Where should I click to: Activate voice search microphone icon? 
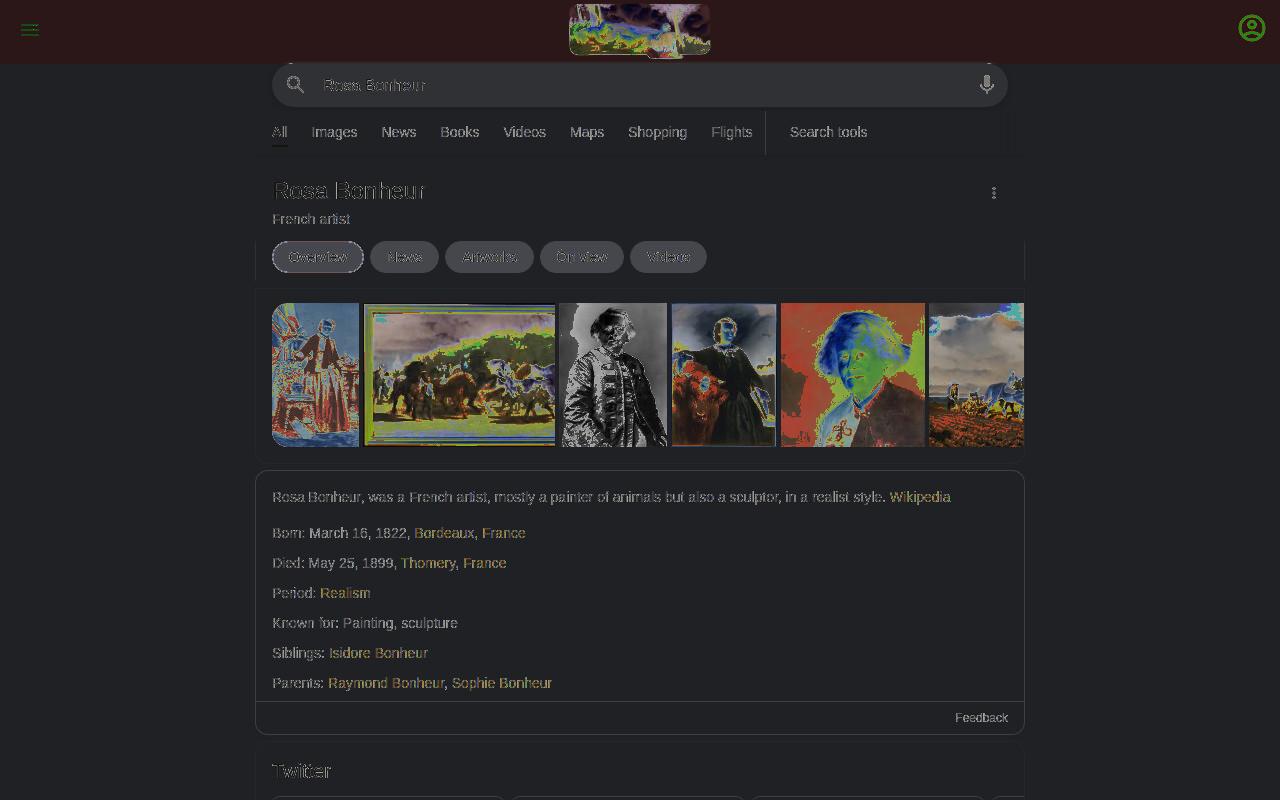[986, 85]
